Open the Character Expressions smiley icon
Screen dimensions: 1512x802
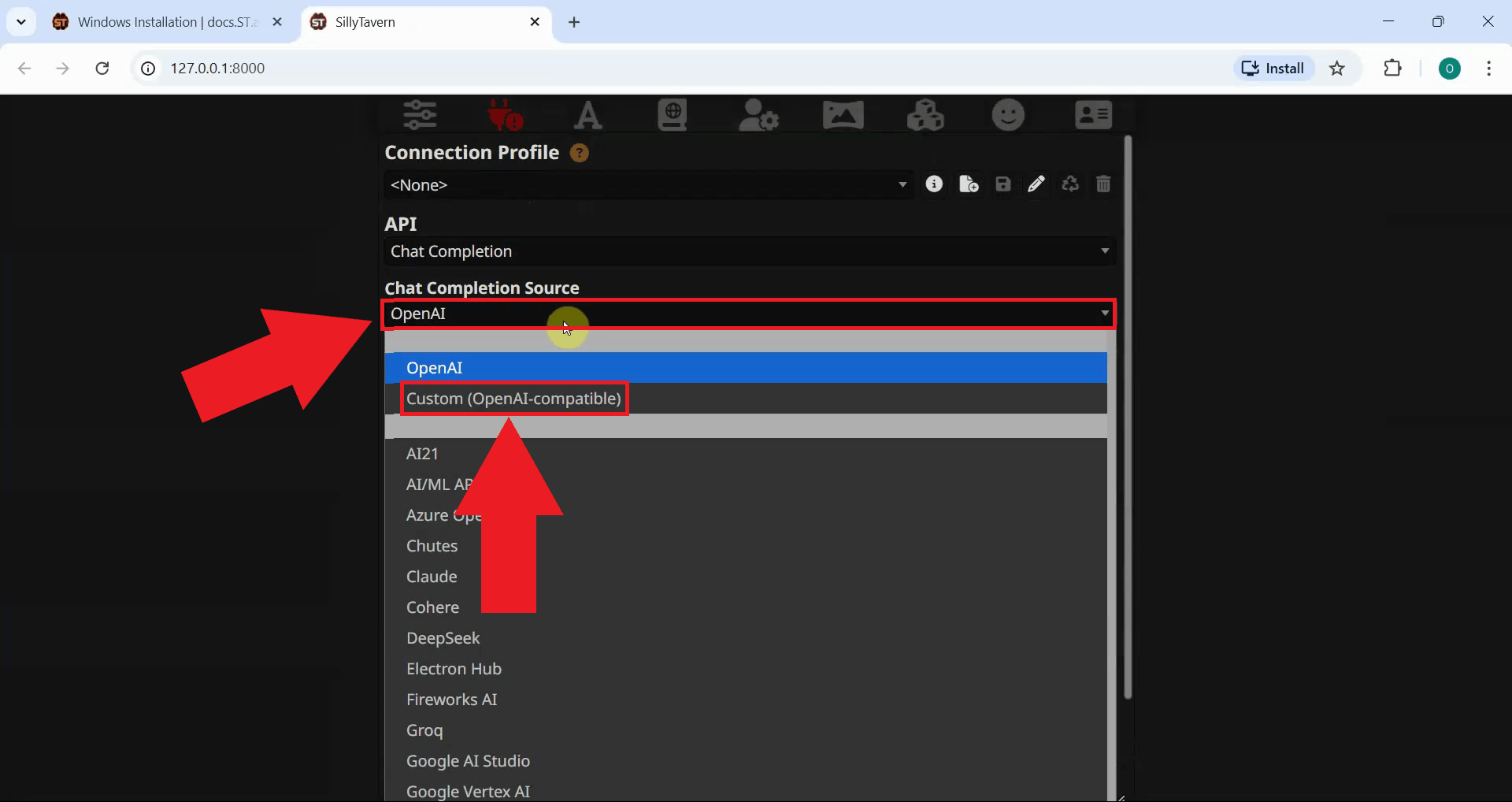(1008, 114)
